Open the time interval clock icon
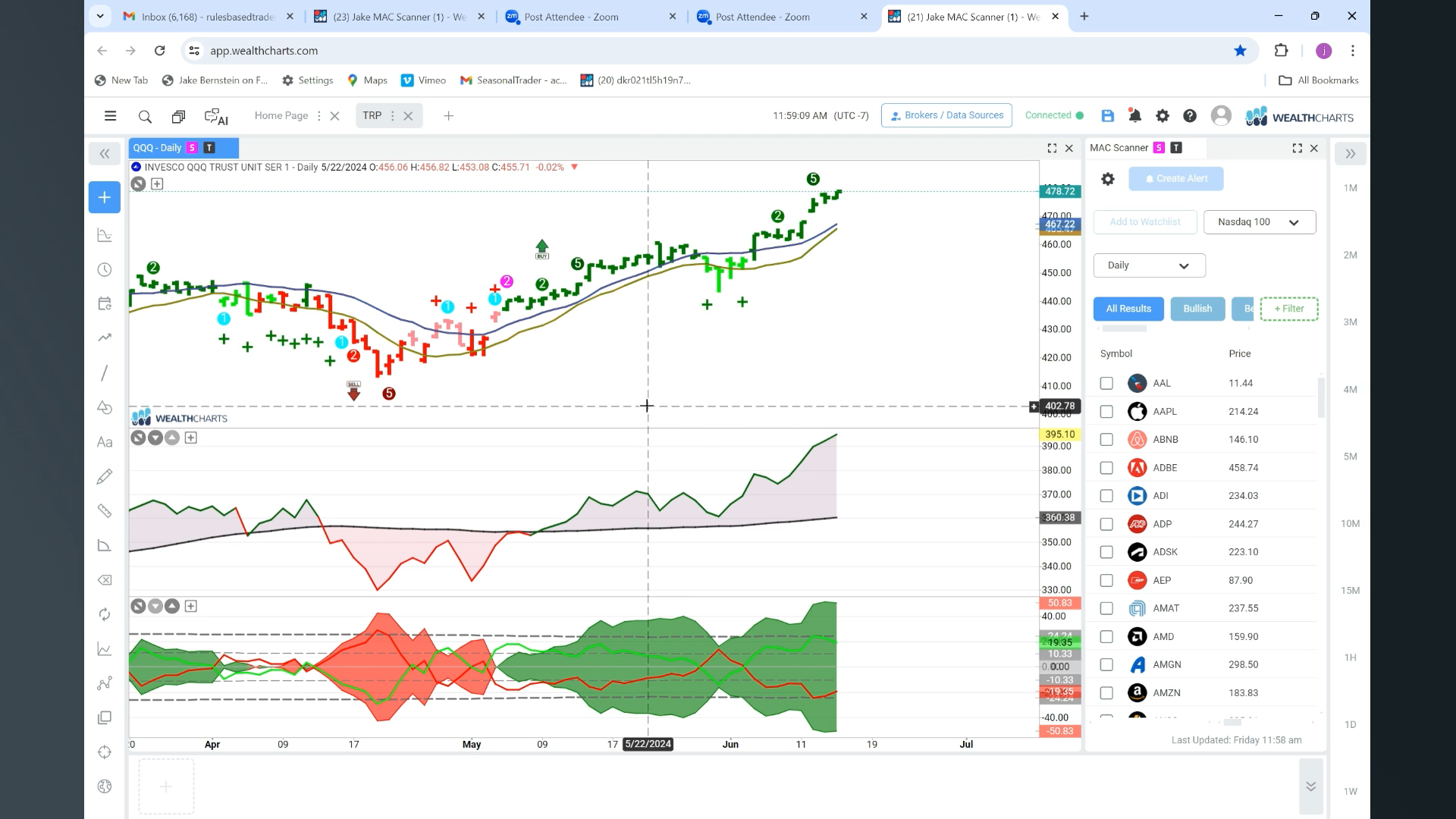This screenshot has height=819, width=1456. (105, 270)
